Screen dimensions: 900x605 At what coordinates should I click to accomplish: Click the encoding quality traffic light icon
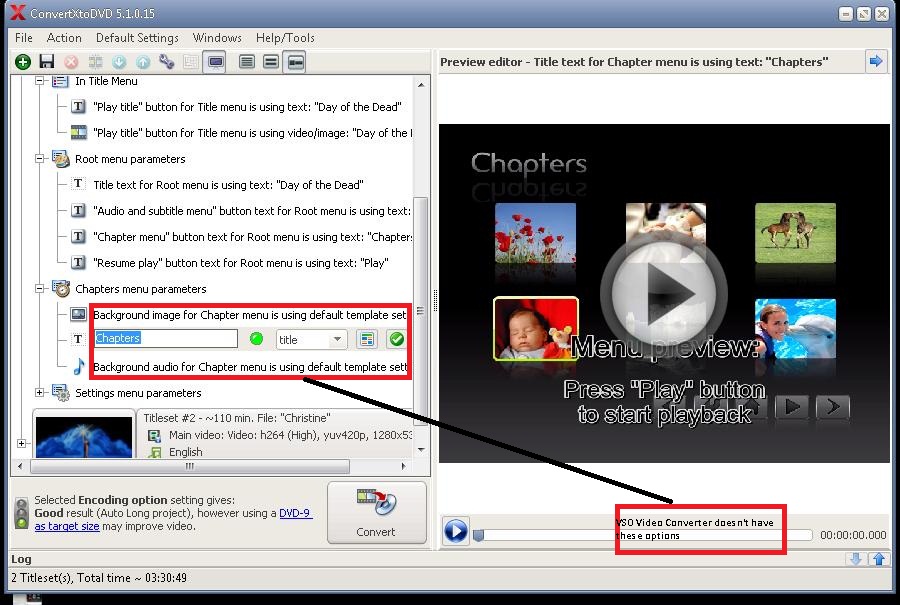[21, 513]
